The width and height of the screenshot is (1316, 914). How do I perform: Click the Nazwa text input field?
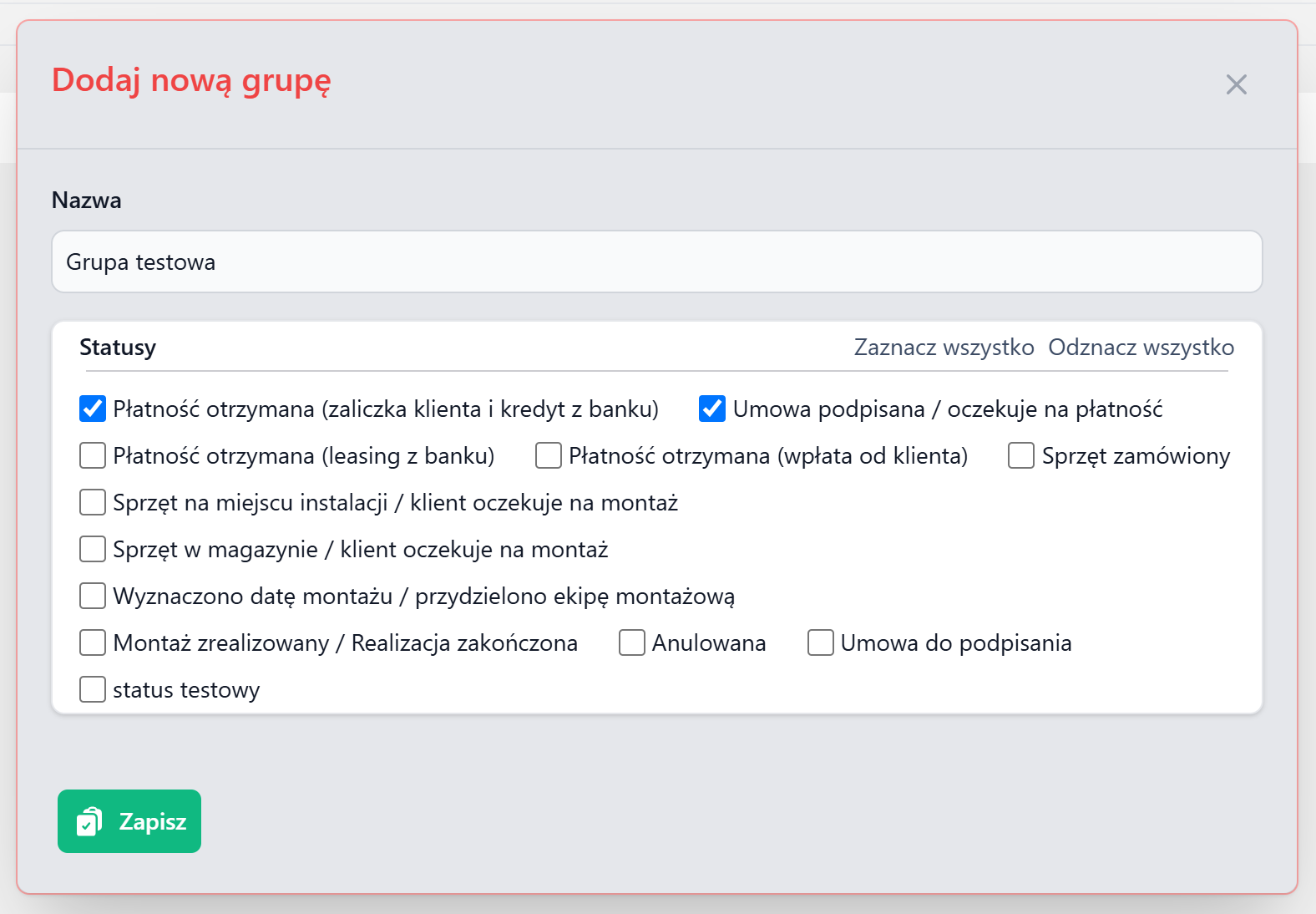[656, 262]
